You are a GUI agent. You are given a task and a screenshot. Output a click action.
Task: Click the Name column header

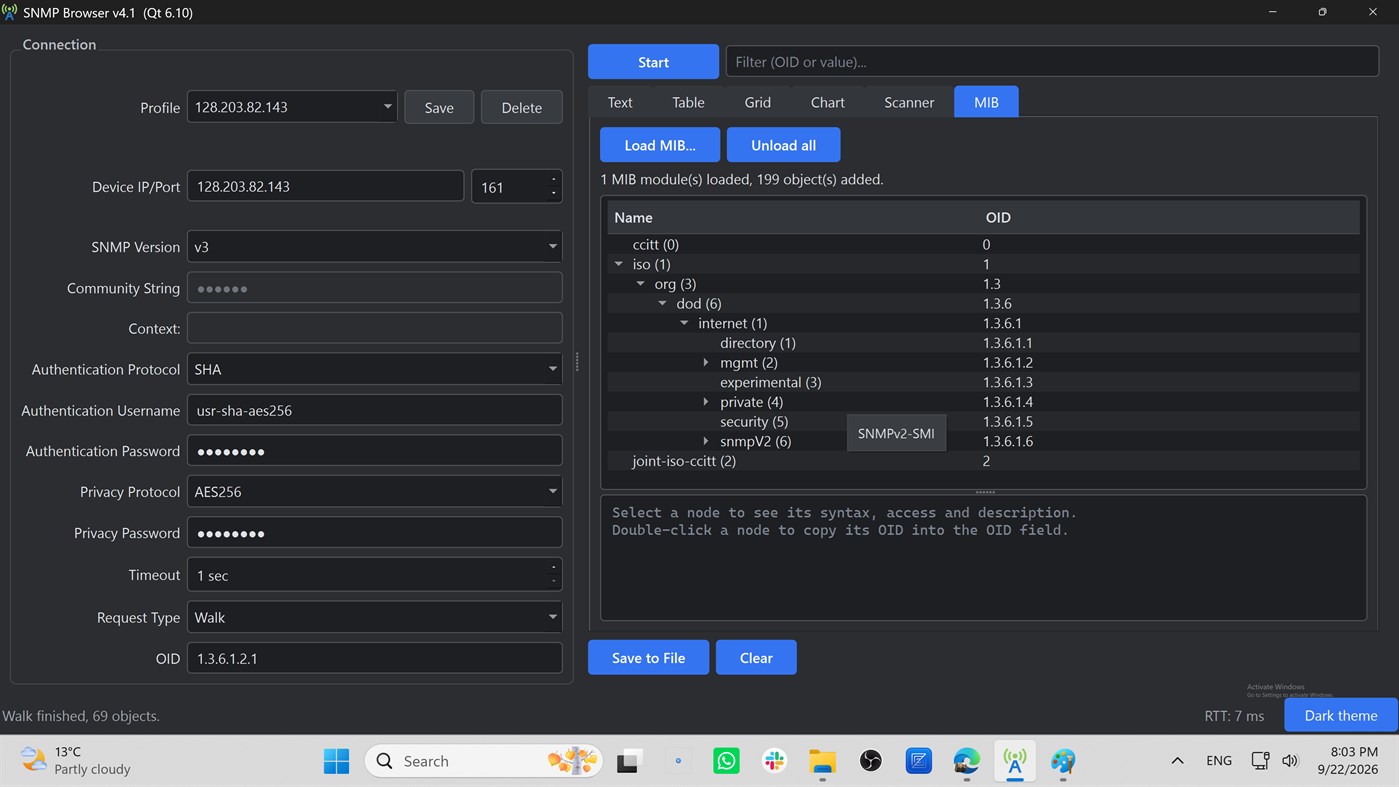pyautogui.click(x=794, y=217)
